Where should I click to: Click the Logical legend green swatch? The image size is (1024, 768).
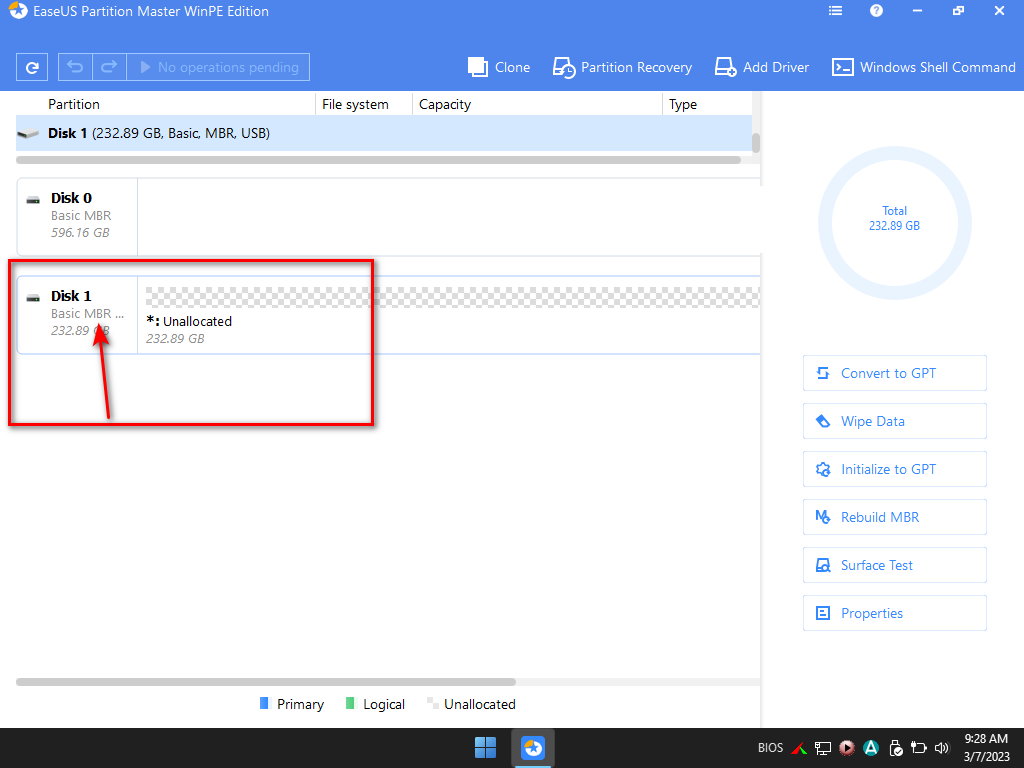click(350, 703)
